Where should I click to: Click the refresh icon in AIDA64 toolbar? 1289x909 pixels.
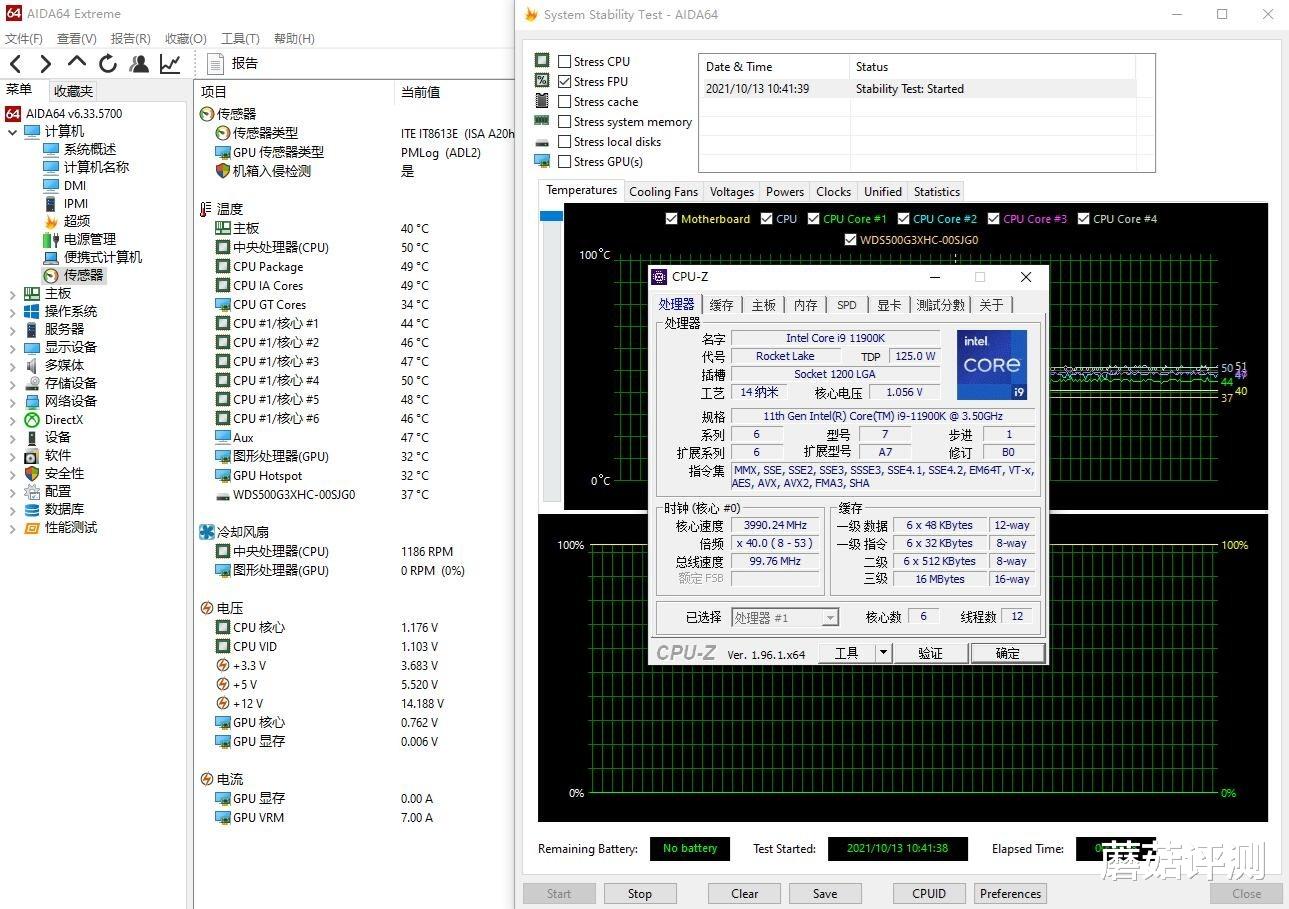tap(108, 62)
